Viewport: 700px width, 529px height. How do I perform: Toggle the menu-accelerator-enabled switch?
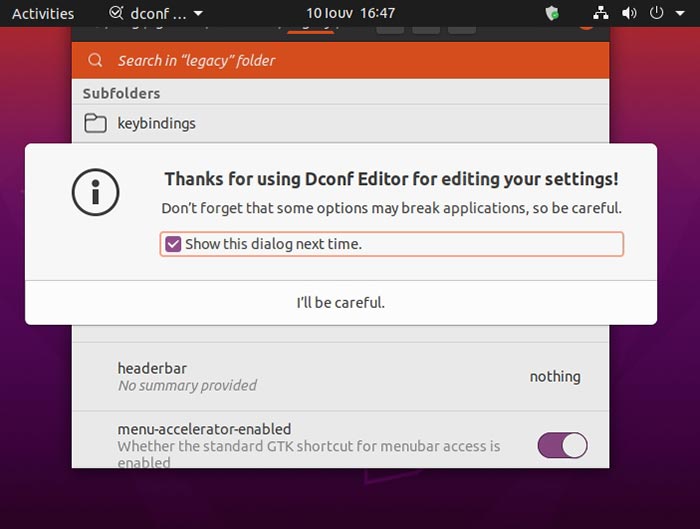click(562, 445)
